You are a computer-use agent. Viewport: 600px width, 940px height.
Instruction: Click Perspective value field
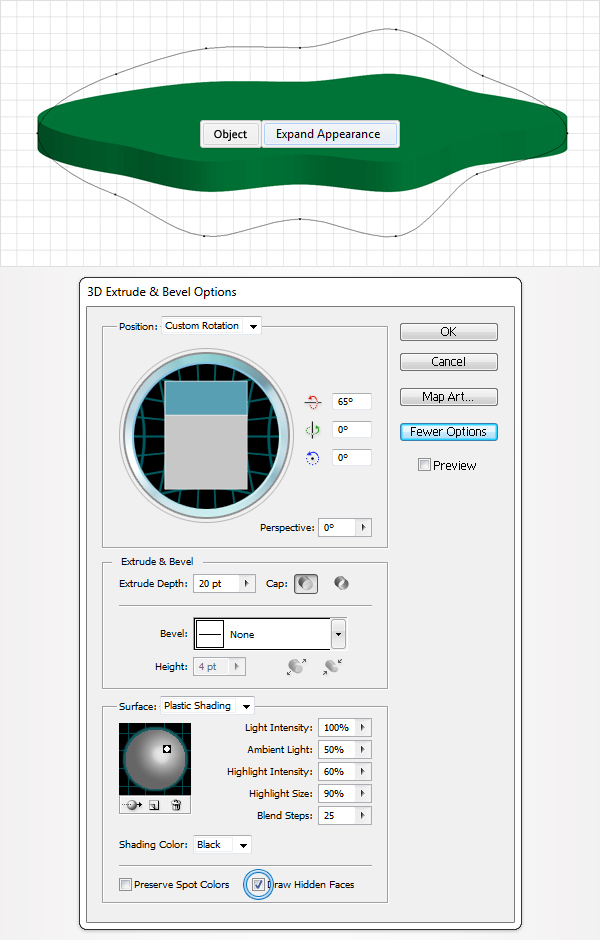click(x=337, y=528)
